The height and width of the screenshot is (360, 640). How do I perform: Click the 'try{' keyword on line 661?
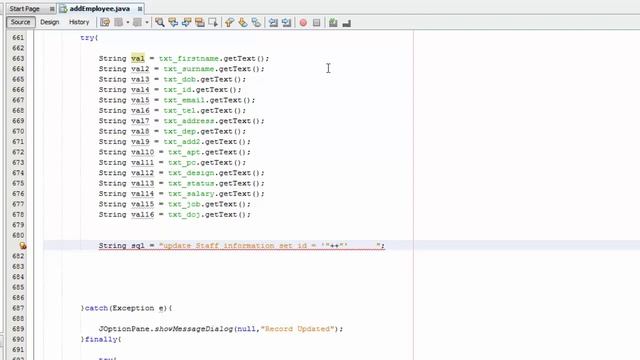pos(89,38)
